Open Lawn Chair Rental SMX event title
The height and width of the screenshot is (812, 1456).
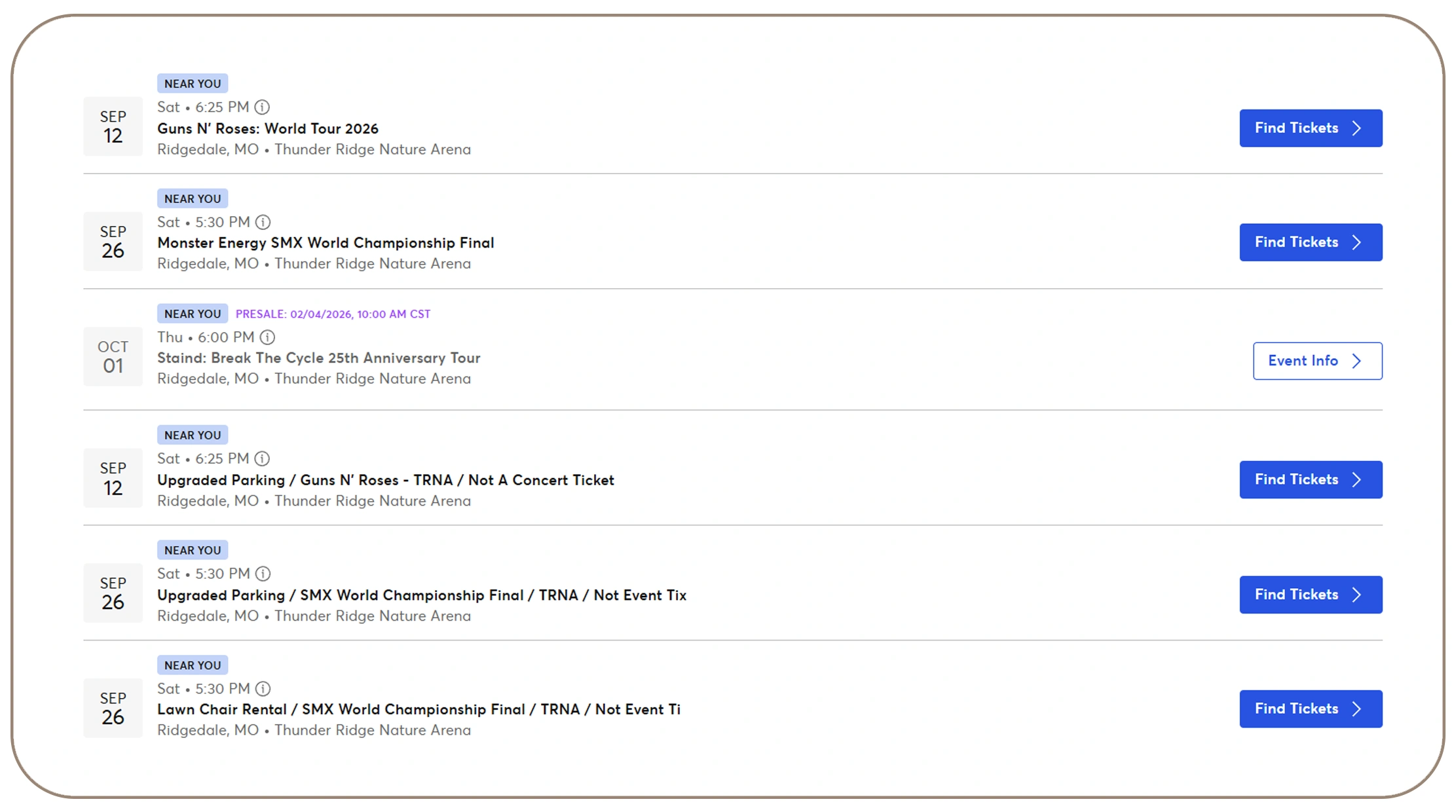(x=419, y=709)
